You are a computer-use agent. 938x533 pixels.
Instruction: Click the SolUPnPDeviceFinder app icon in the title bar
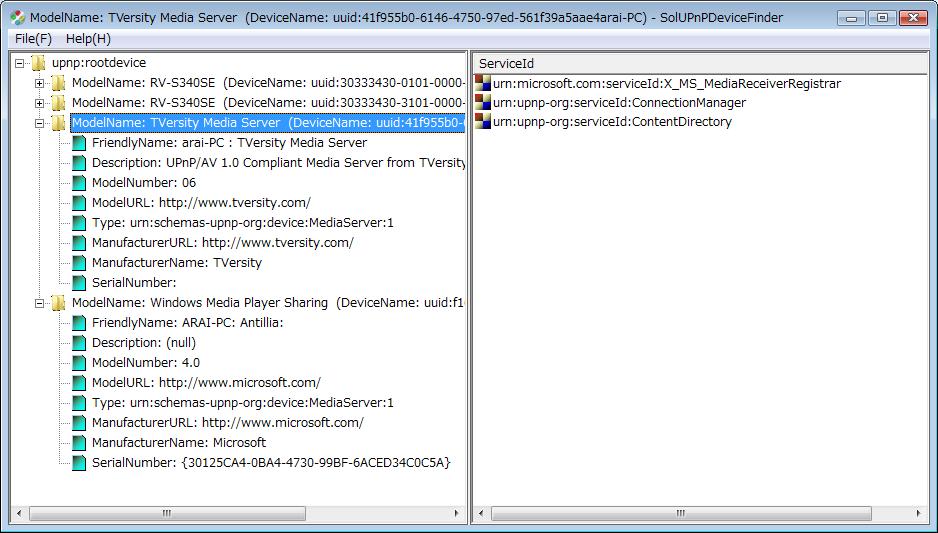click(x=18, y=17)
